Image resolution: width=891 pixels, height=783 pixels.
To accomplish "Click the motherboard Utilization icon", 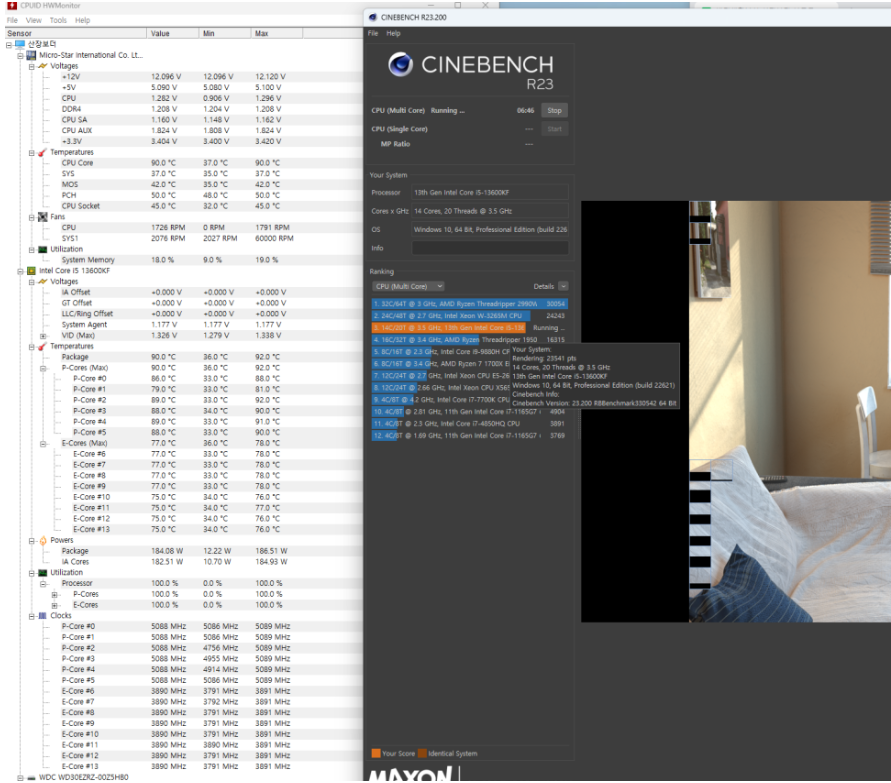I will pos(43,249).
